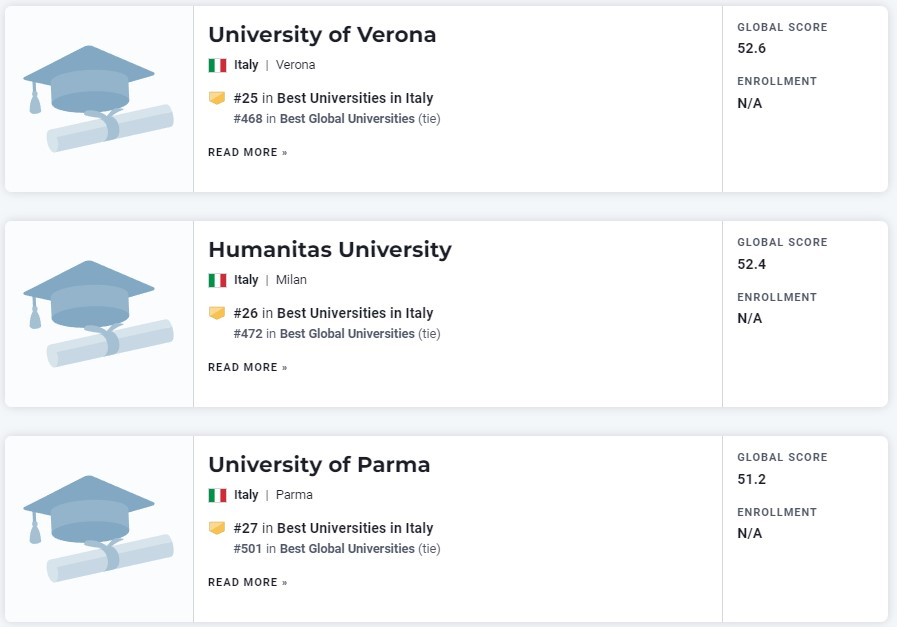The image size is (897, 627).
Task: Click the ranking badge icon beside #25
Action: (x=217, y=98)
